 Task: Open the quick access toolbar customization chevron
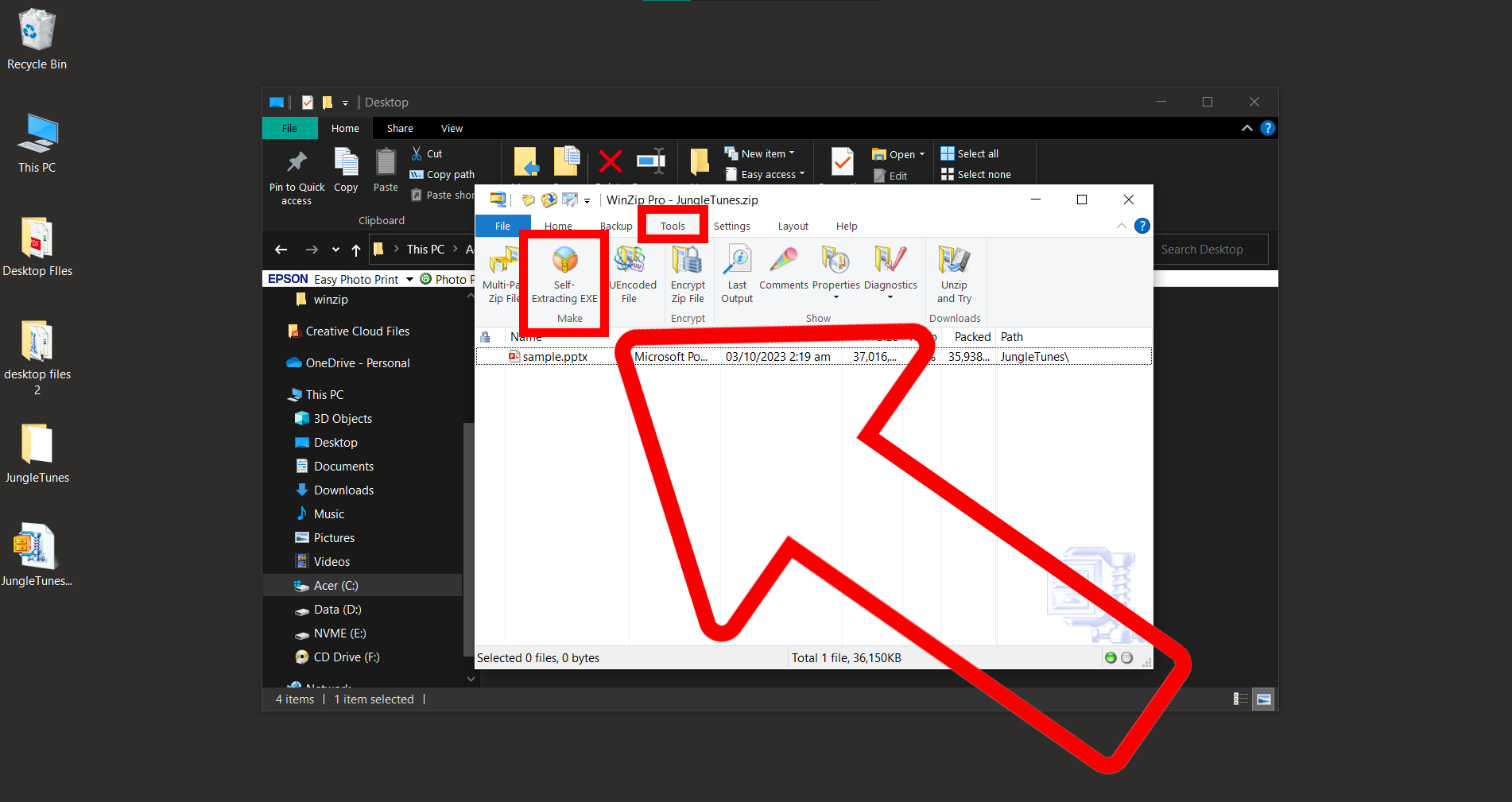(x=586, y=200)
